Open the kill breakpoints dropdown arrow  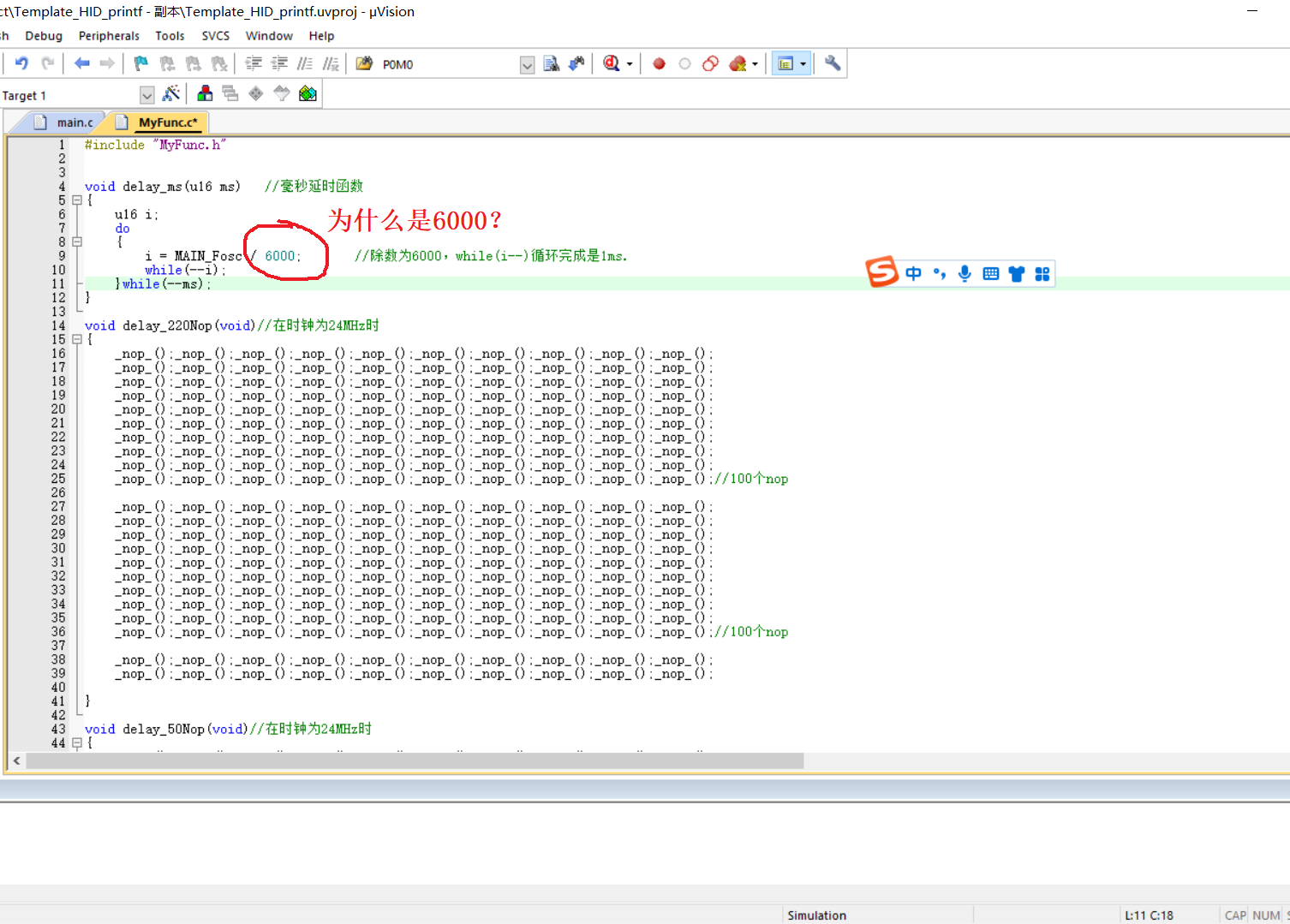(755, 64)
